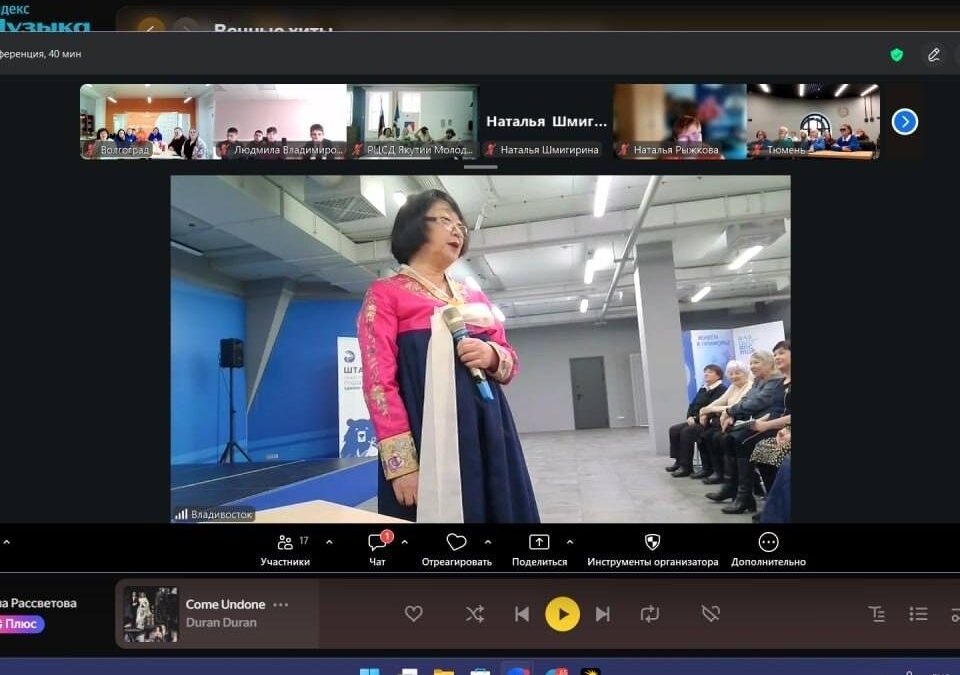The image size is (960, 675).
Task: Toggle shuffle in the music player
Action: pyautogui.click(x=475, y=614)
